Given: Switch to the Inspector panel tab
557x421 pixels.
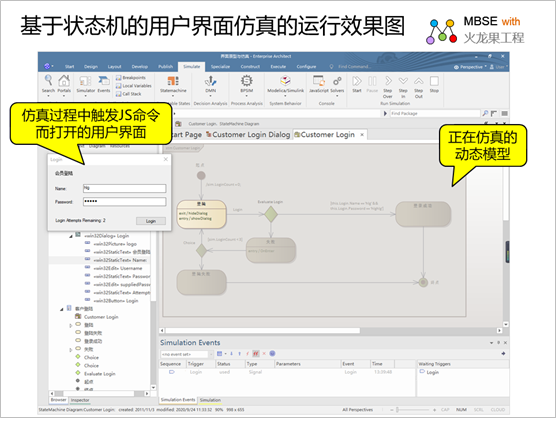Looking at the screenshot, I should point(80,400).
